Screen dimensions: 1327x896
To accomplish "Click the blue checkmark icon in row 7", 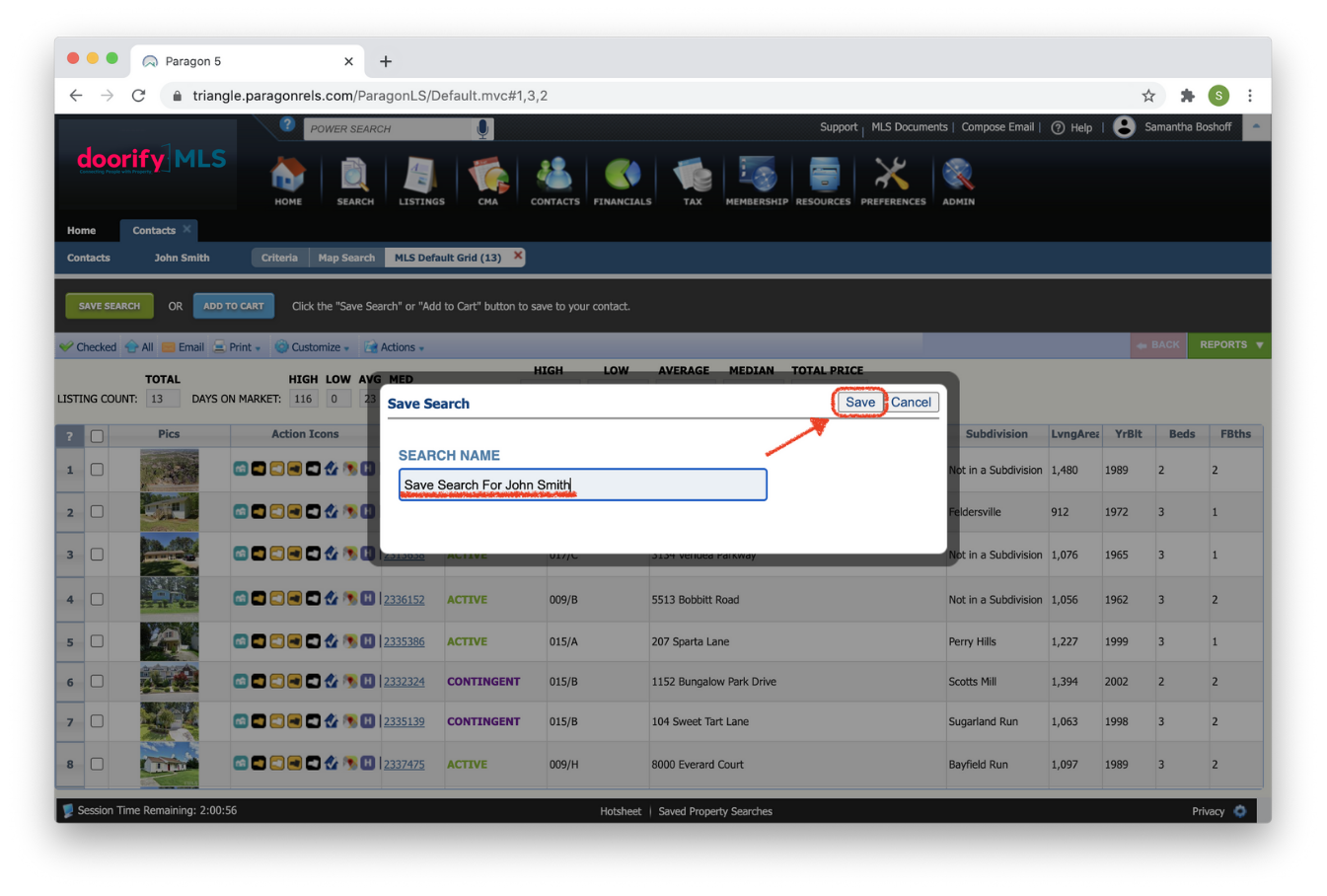I will click(332, 721).
